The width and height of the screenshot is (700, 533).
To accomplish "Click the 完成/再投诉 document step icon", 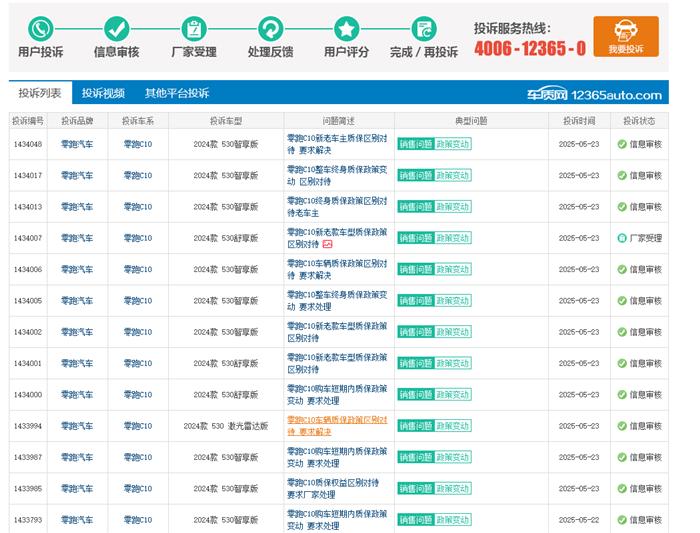I will coord(424,29).
